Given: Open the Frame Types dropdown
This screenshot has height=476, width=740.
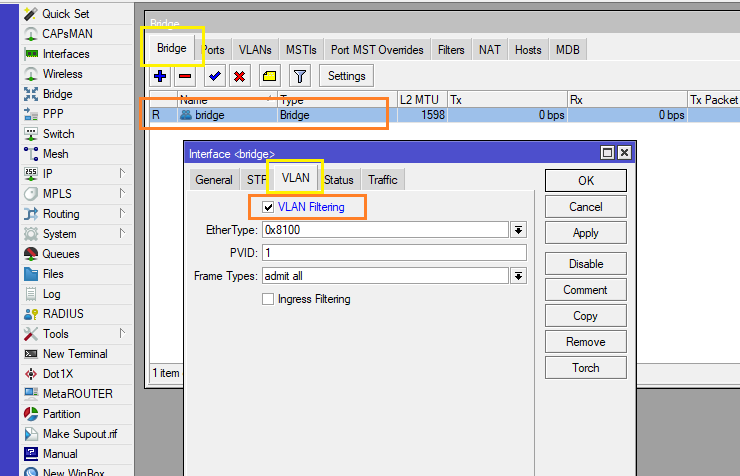Looking at the screenshot, I should 518,276.
